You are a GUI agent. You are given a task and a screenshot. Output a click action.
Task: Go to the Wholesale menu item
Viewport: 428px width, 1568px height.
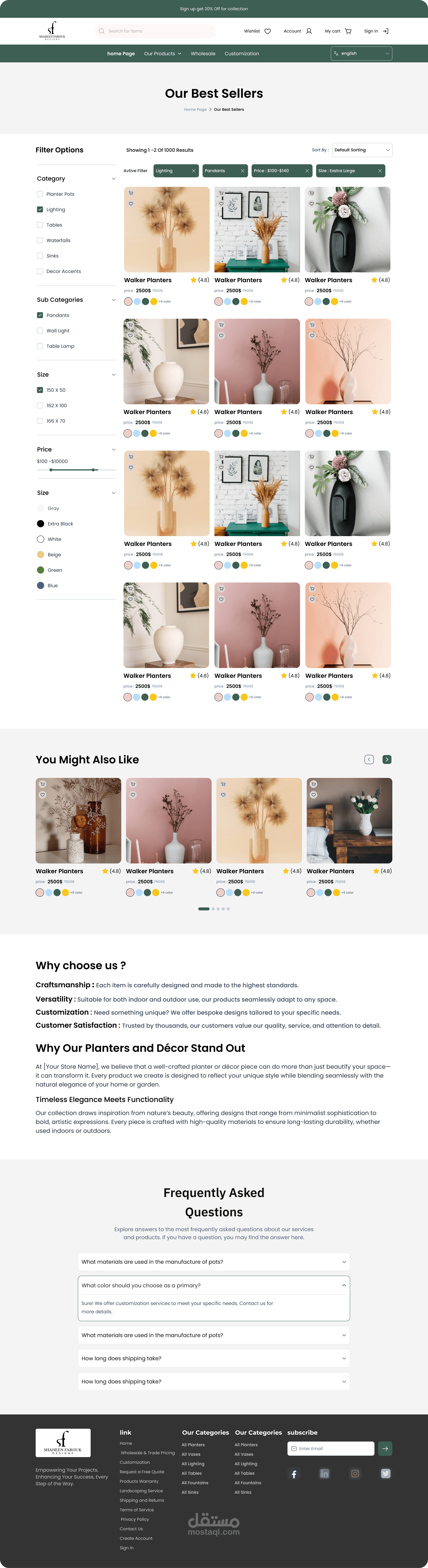pyautogui.click(x=203, y=53)
